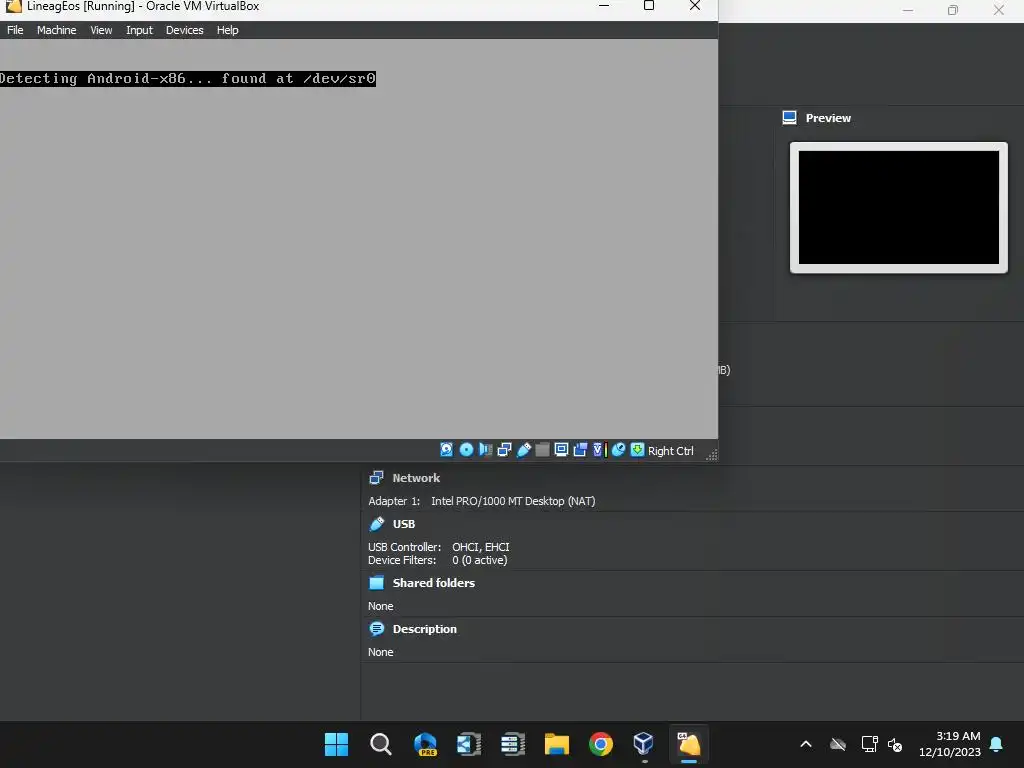
Task: Minimize the LineagEos VM window
Action: [x=604, y=6]
